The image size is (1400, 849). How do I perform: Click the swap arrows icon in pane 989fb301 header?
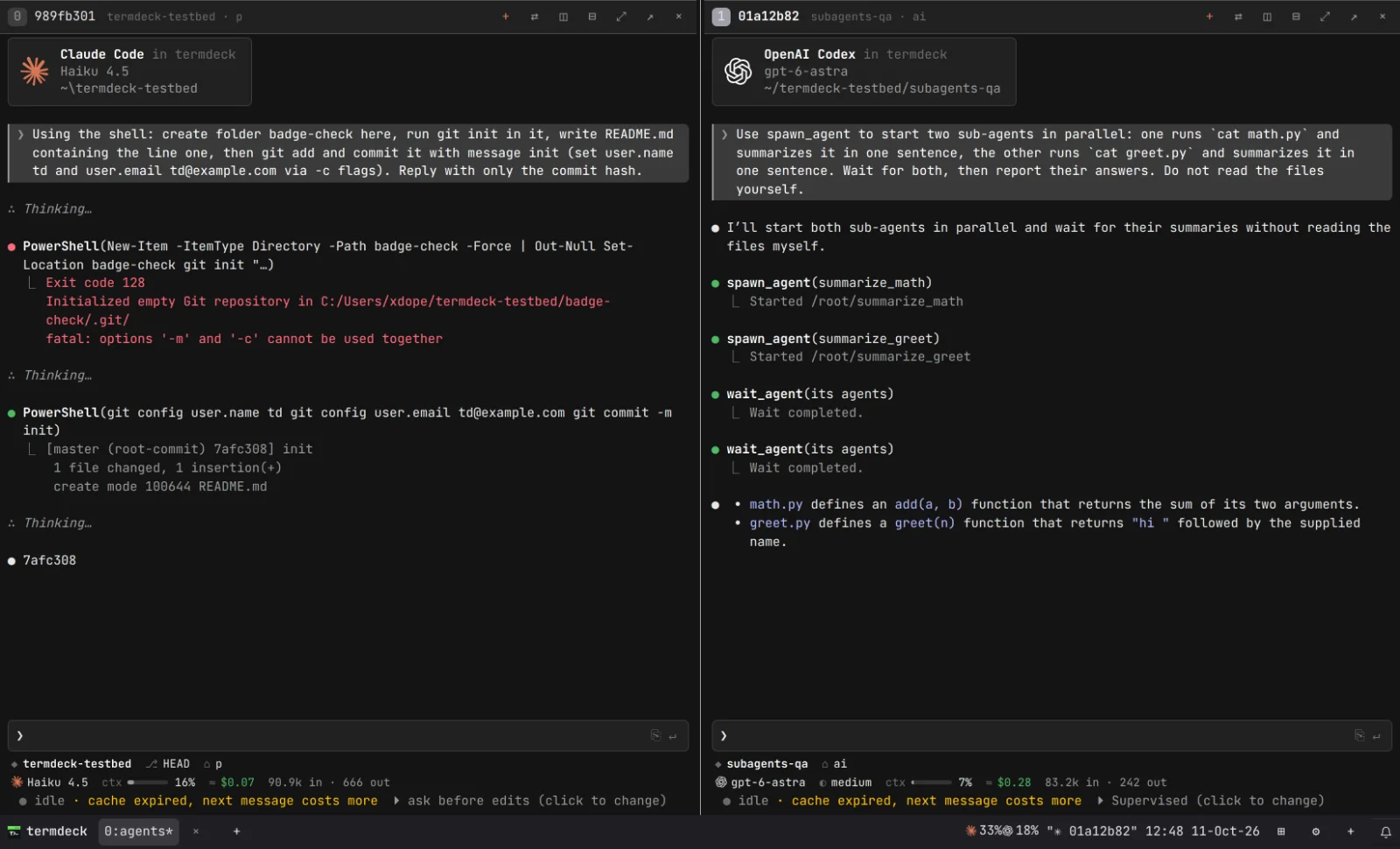pyautogui.click(x=534, y=17)
